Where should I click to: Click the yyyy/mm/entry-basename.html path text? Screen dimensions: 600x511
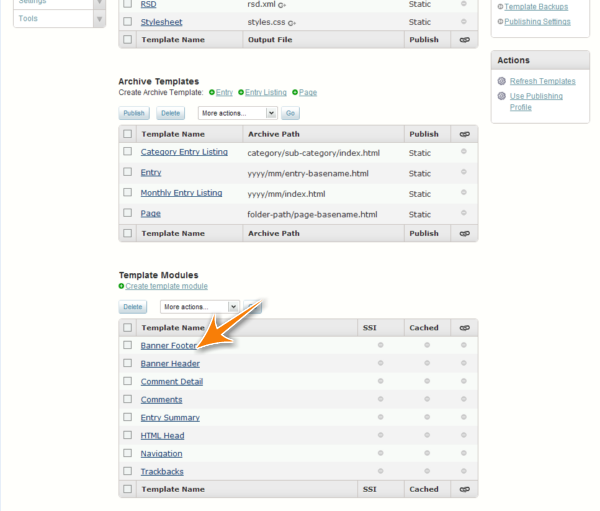pyautogui.click(x=308, y=174)
